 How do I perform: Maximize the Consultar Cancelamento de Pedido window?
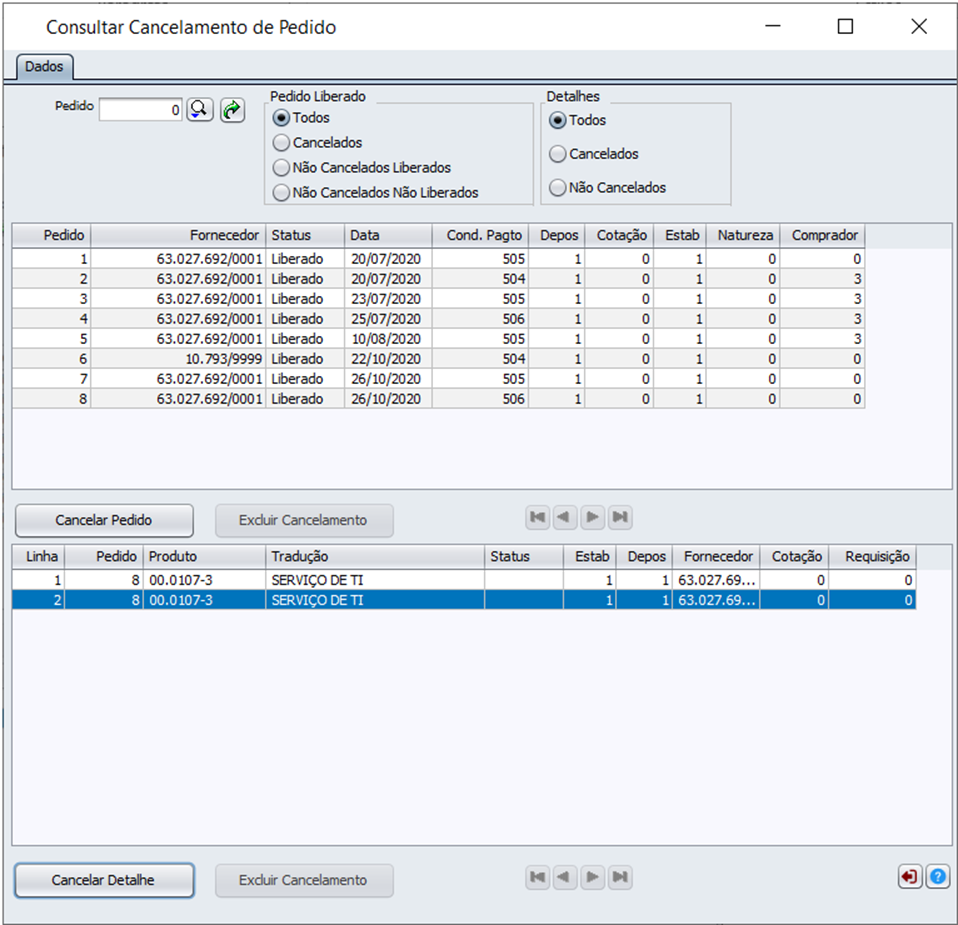[x=845, y=26]
